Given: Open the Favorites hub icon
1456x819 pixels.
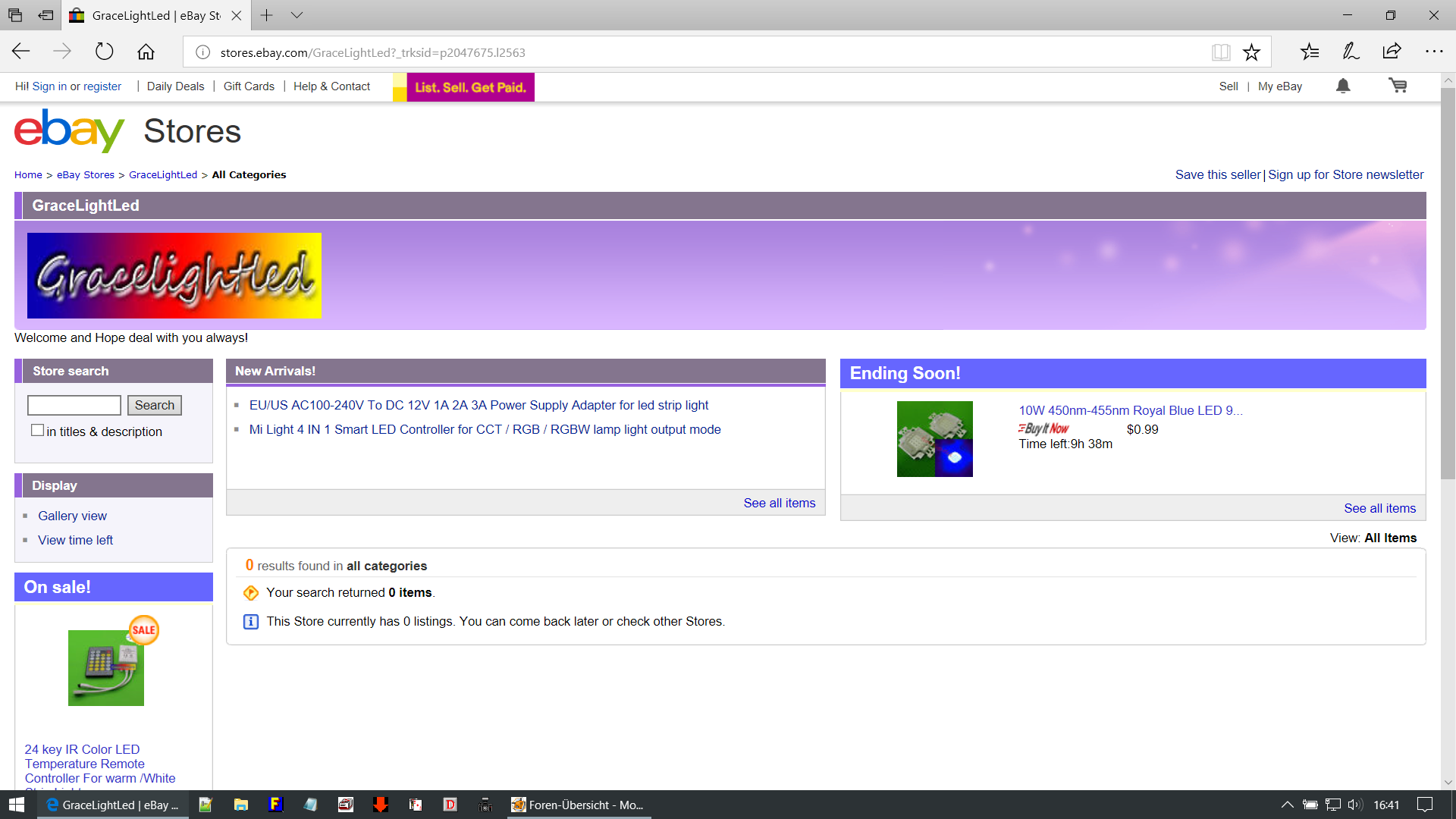Looking at the screenshot, I should (x=1310, y=52).
